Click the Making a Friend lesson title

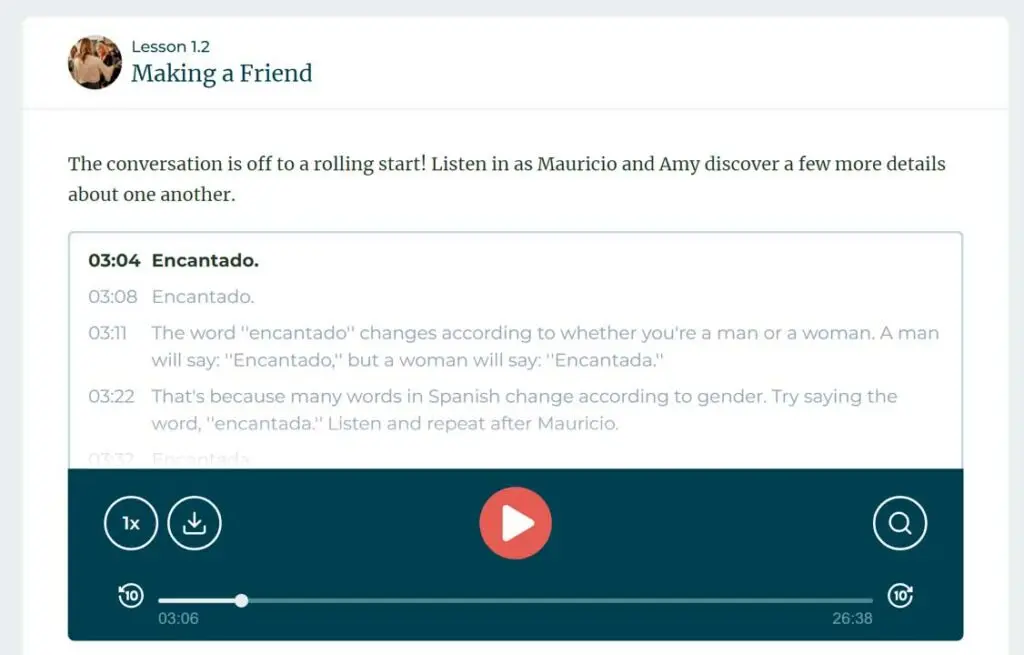[222, 73]
